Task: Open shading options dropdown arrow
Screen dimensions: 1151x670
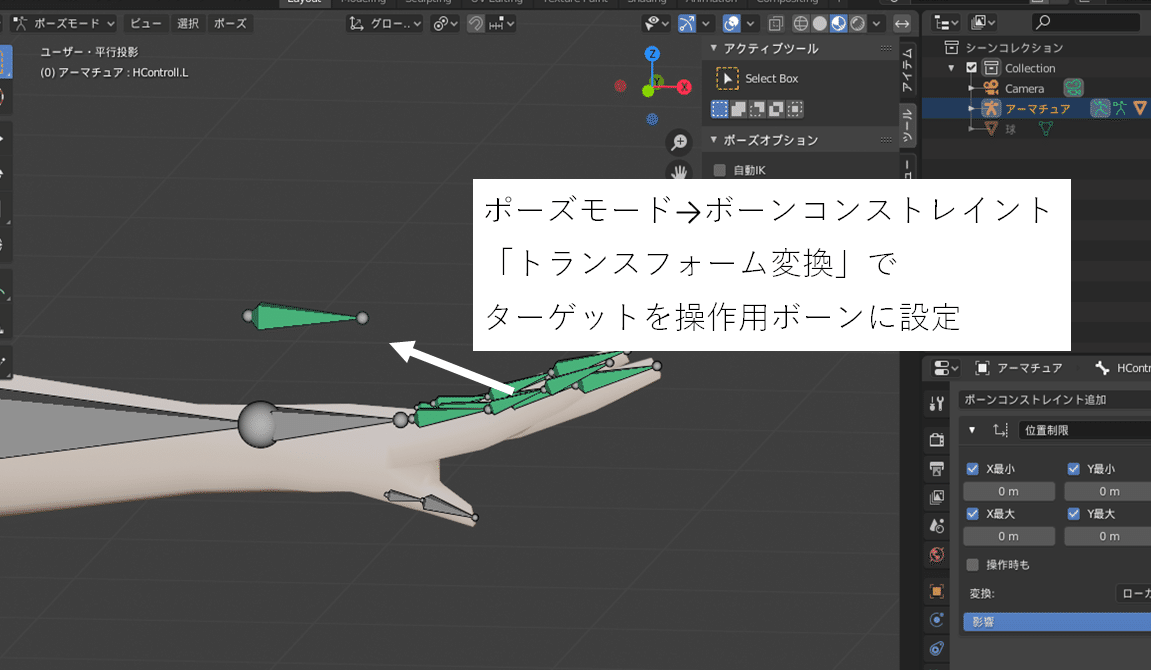Action: [876, 23]
